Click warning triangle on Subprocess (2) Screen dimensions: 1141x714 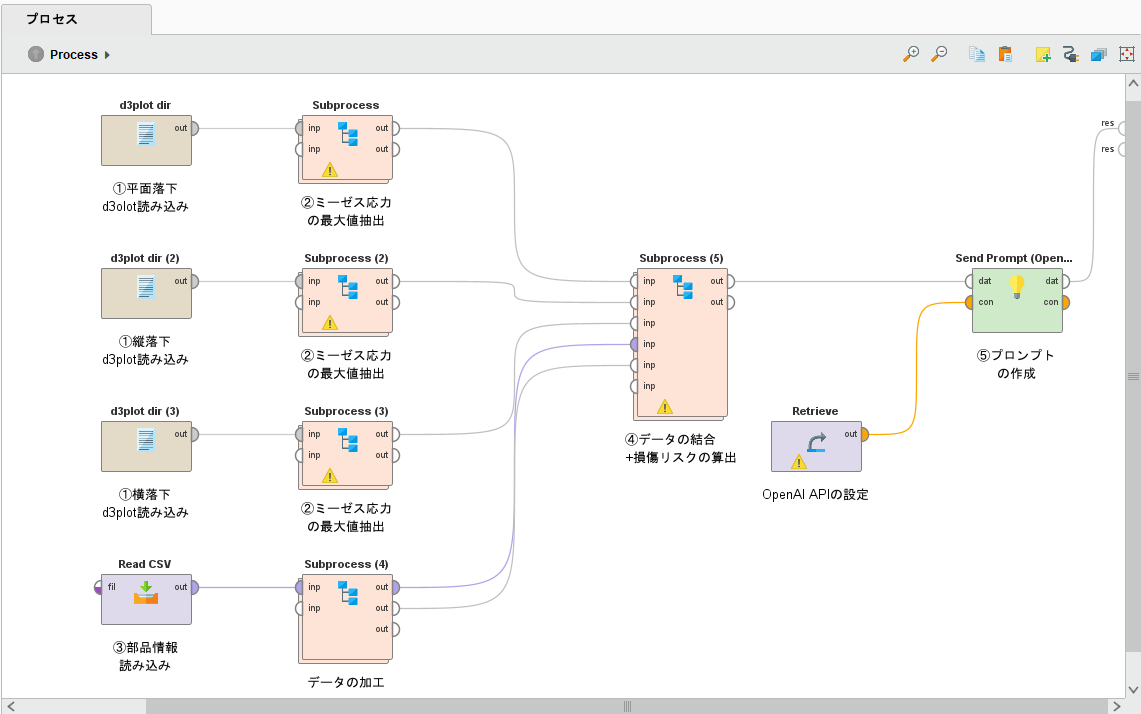(x=330, y=323)
